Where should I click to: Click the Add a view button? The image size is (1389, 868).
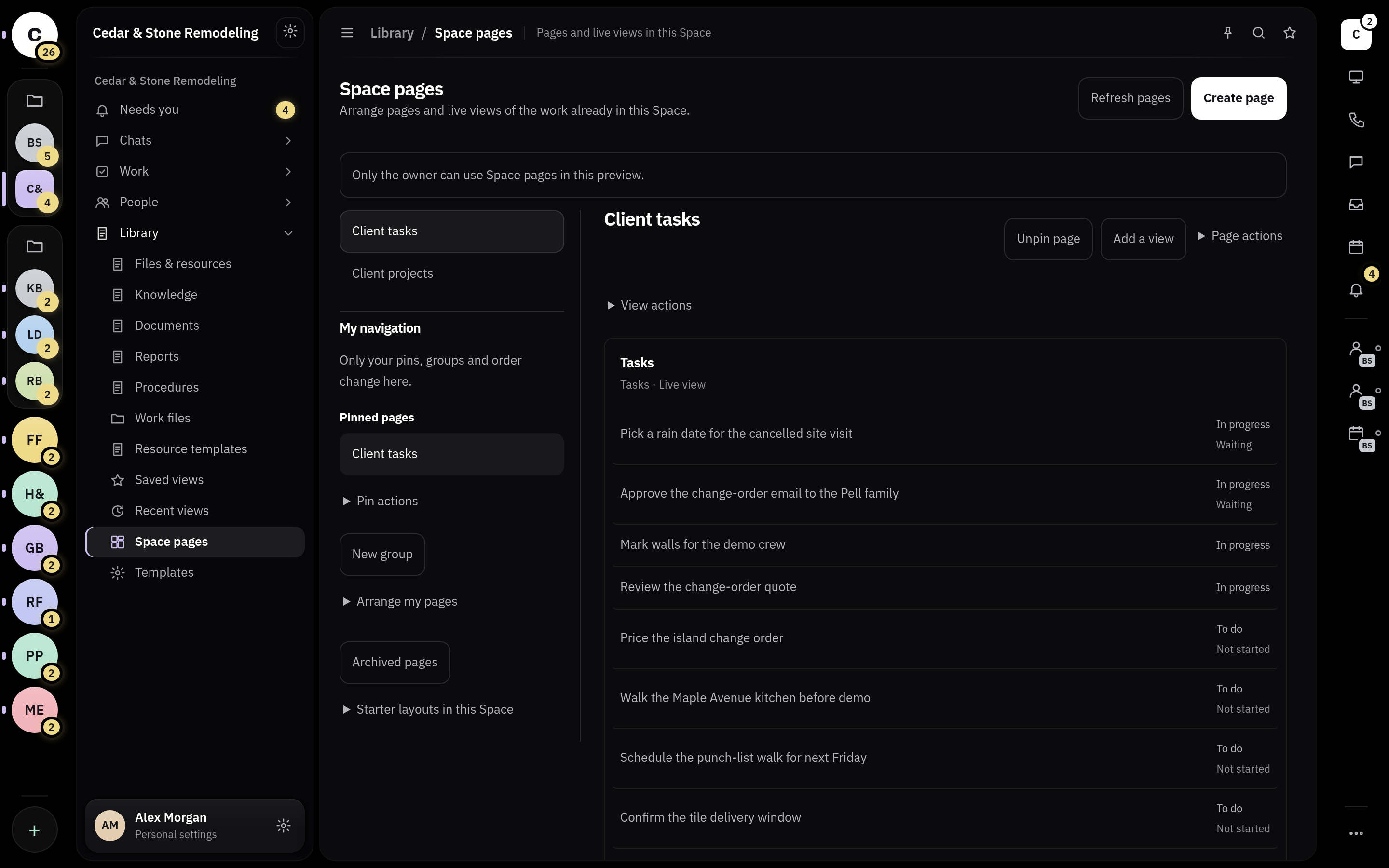click(x=1143, y=239)
